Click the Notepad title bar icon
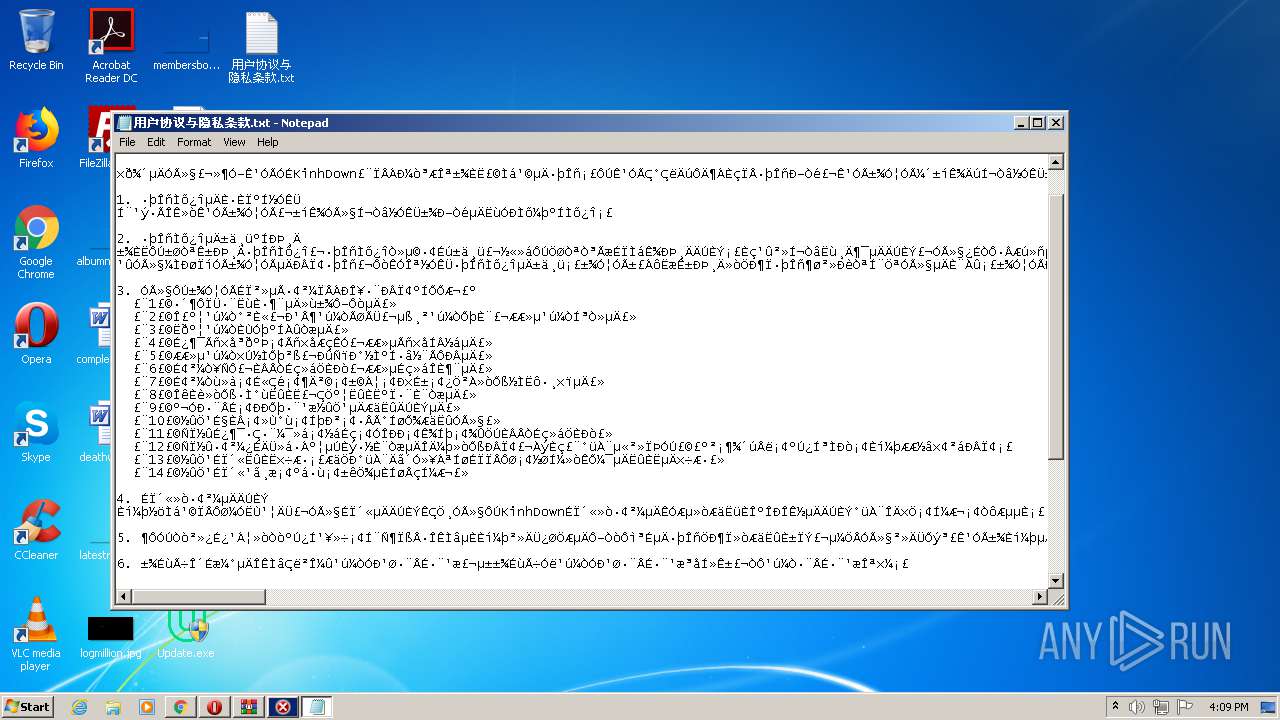This screenshot has width=1280, height=720. point(125,122)
